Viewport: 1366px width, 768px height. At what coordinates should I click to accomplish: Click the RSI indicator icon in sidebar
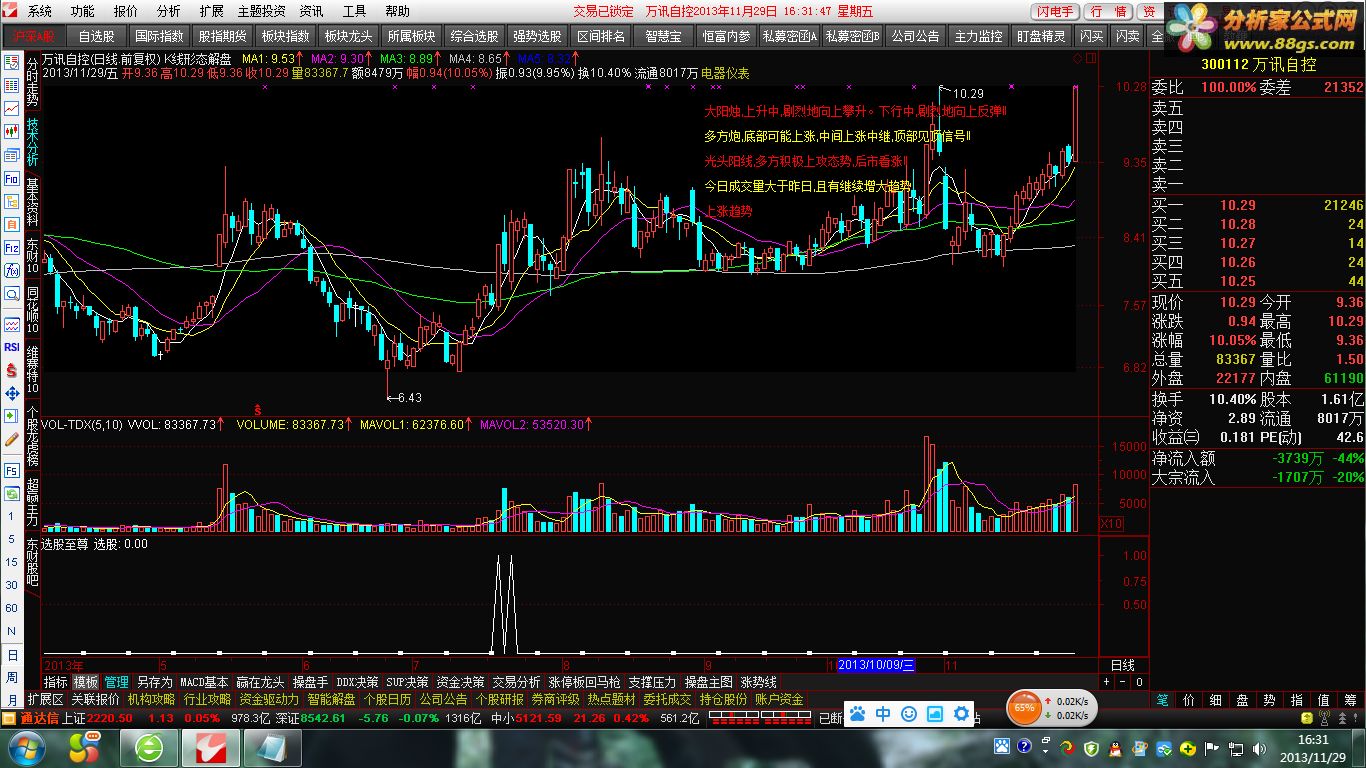point(12,346)
